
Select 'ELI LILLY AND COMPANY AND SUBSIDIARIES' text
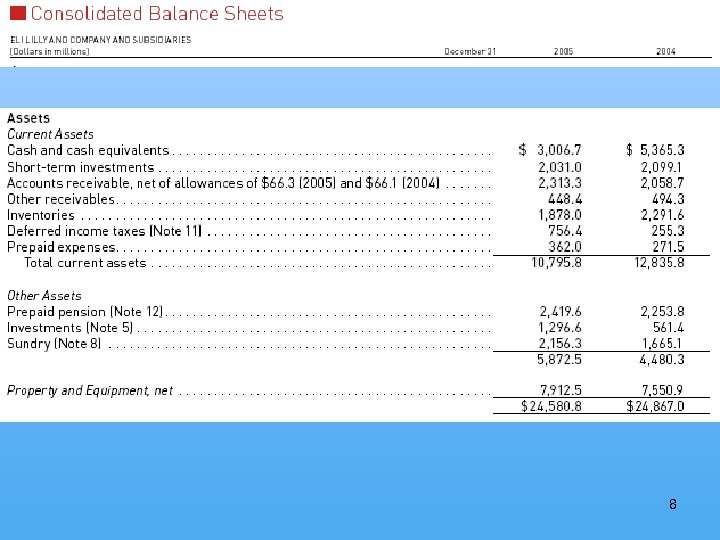pyautogui.click(x=101, y=40)
